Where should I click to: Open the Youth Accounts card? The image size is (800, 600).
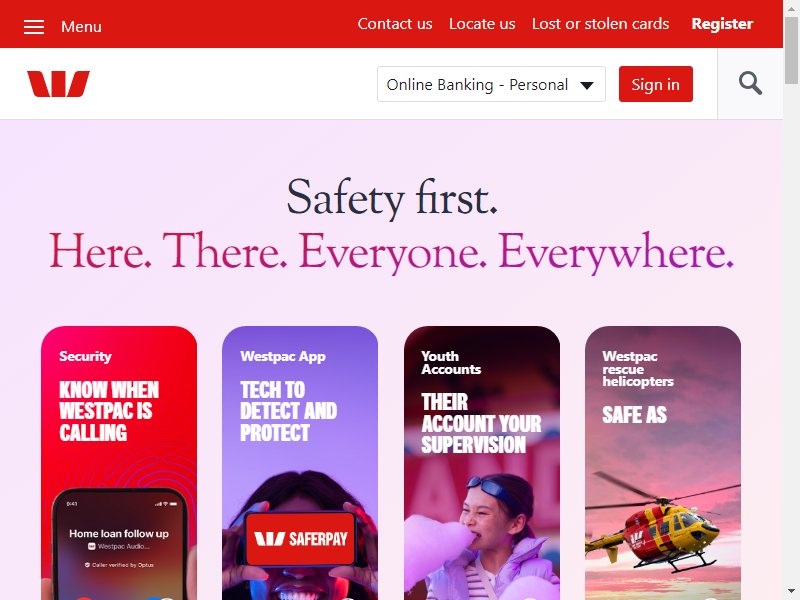point(482,463)
